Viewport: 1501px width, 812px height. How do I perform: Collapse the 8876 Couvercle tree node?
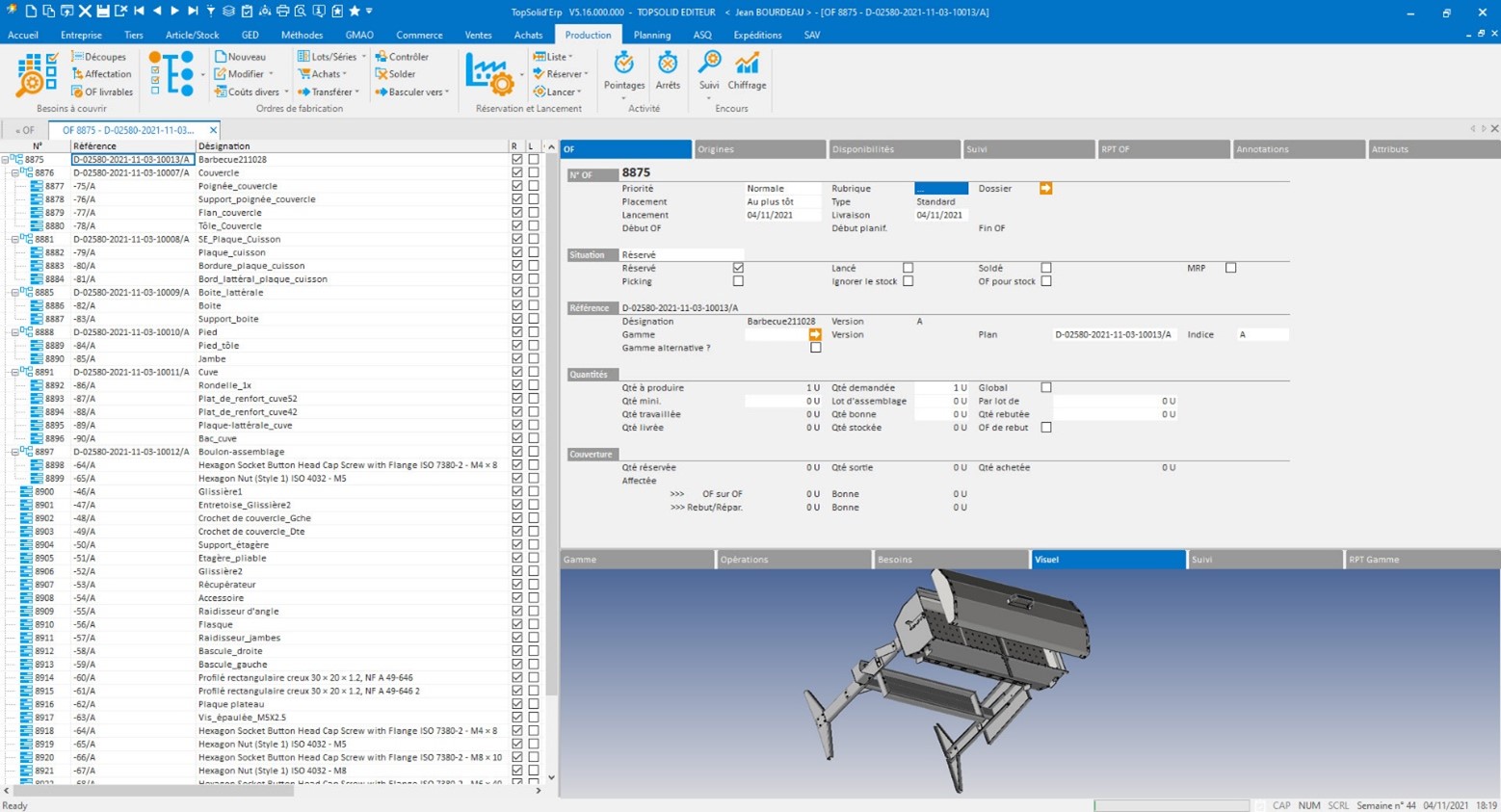point(14,173)
